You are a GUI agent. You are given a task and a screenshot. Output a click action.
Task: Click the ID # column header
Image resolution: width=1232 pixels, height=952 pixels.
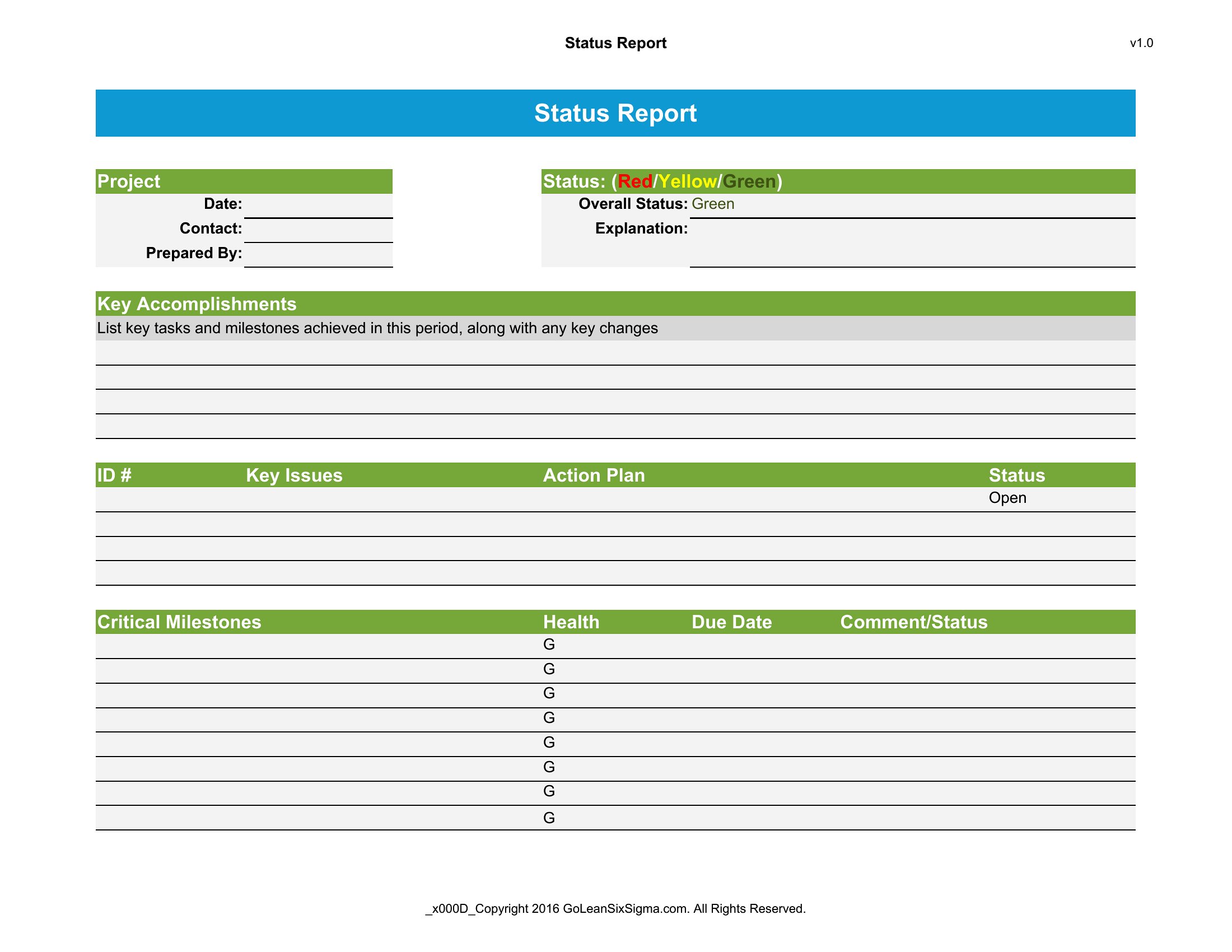[x=114, y=475]
